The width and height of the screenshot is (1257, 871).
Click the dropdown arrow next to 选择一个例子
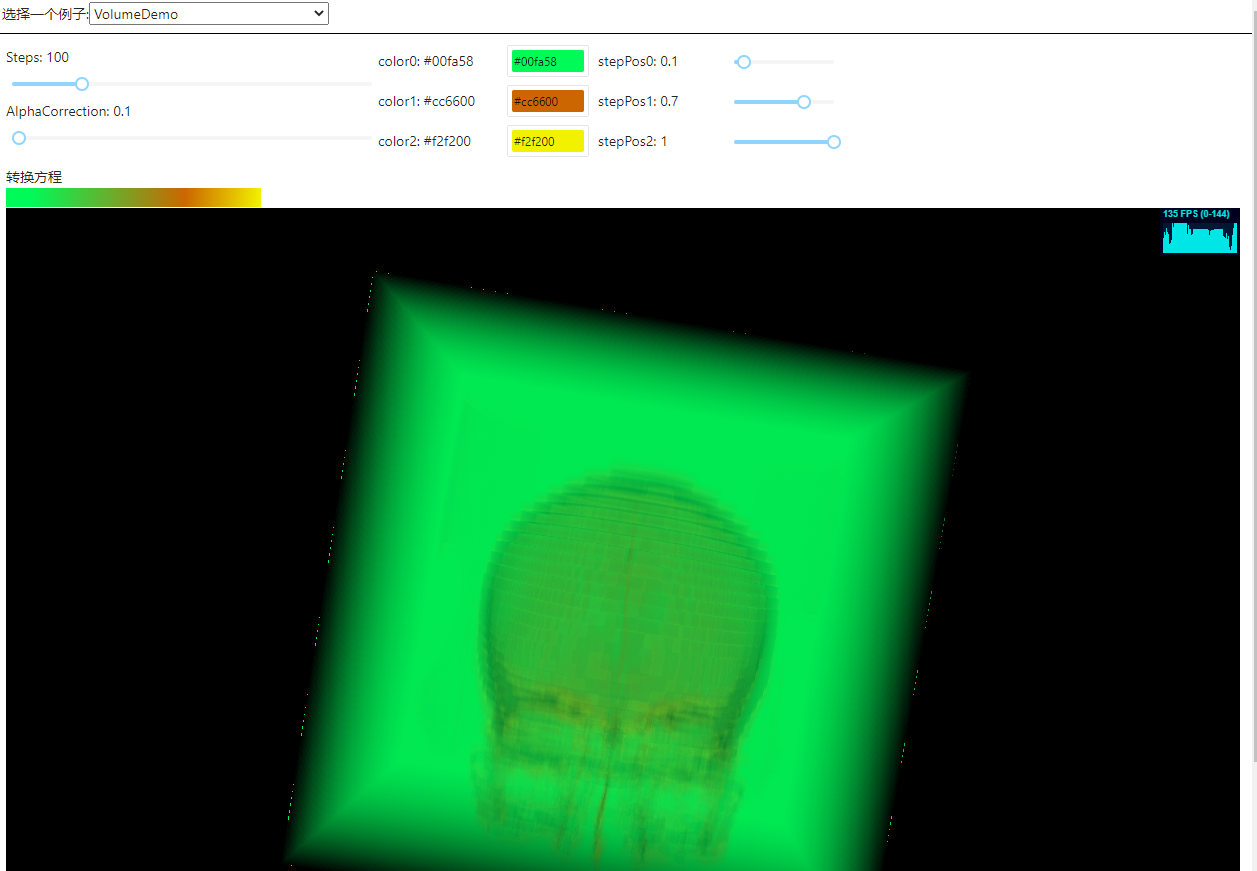click(318, 14)
